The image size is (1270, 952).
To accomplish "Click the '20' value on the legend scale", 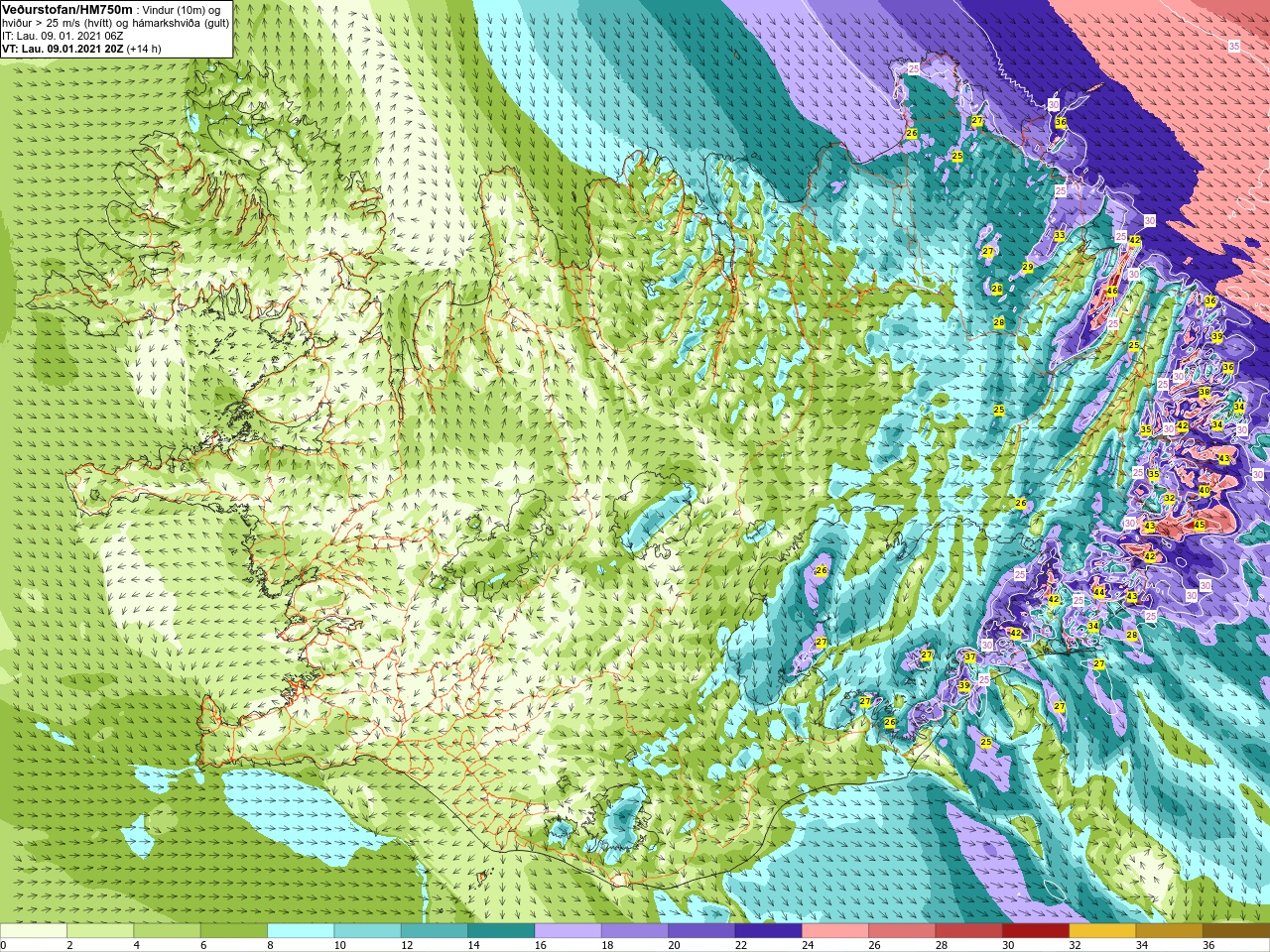I will coord(675,945).
